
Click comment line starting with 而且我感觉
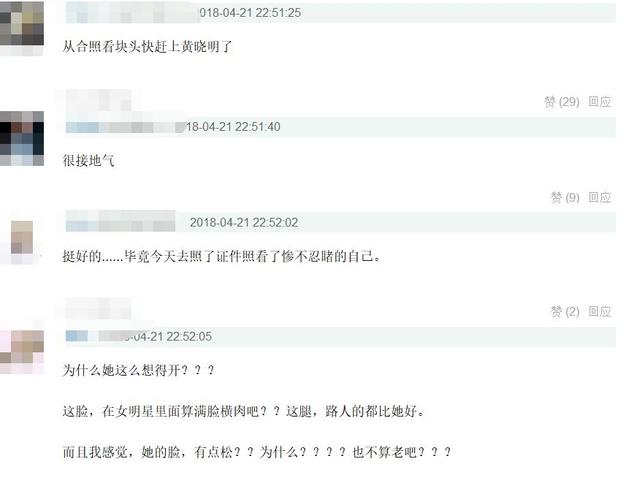click(257, 452)
